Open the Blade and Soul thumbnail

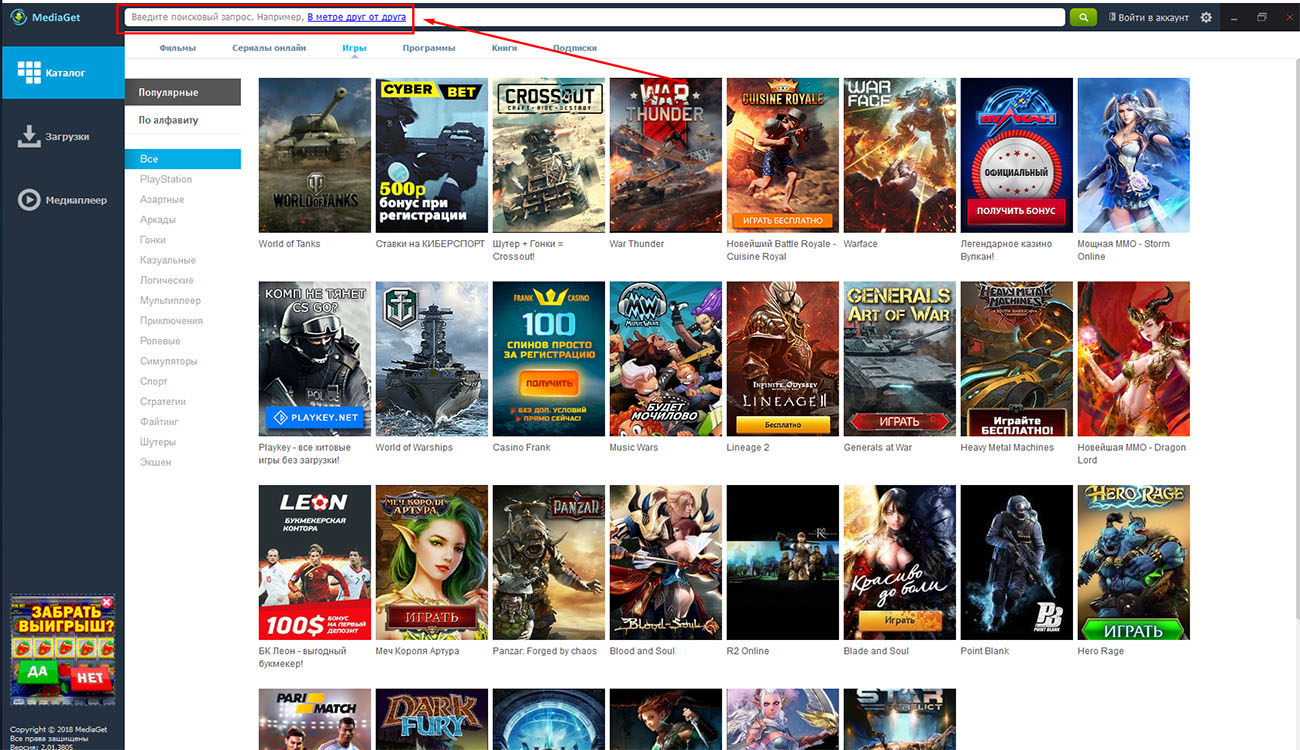[x=900, y=563]
